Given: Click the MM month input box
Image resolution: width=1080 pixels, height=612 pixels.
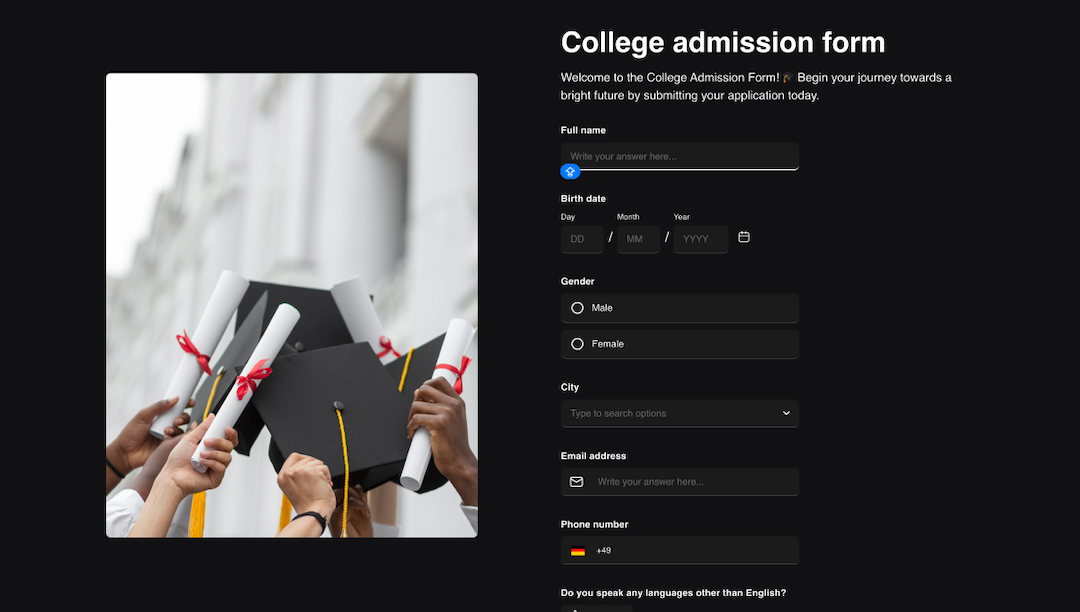Looking at the screenshot, I should 638,238.
